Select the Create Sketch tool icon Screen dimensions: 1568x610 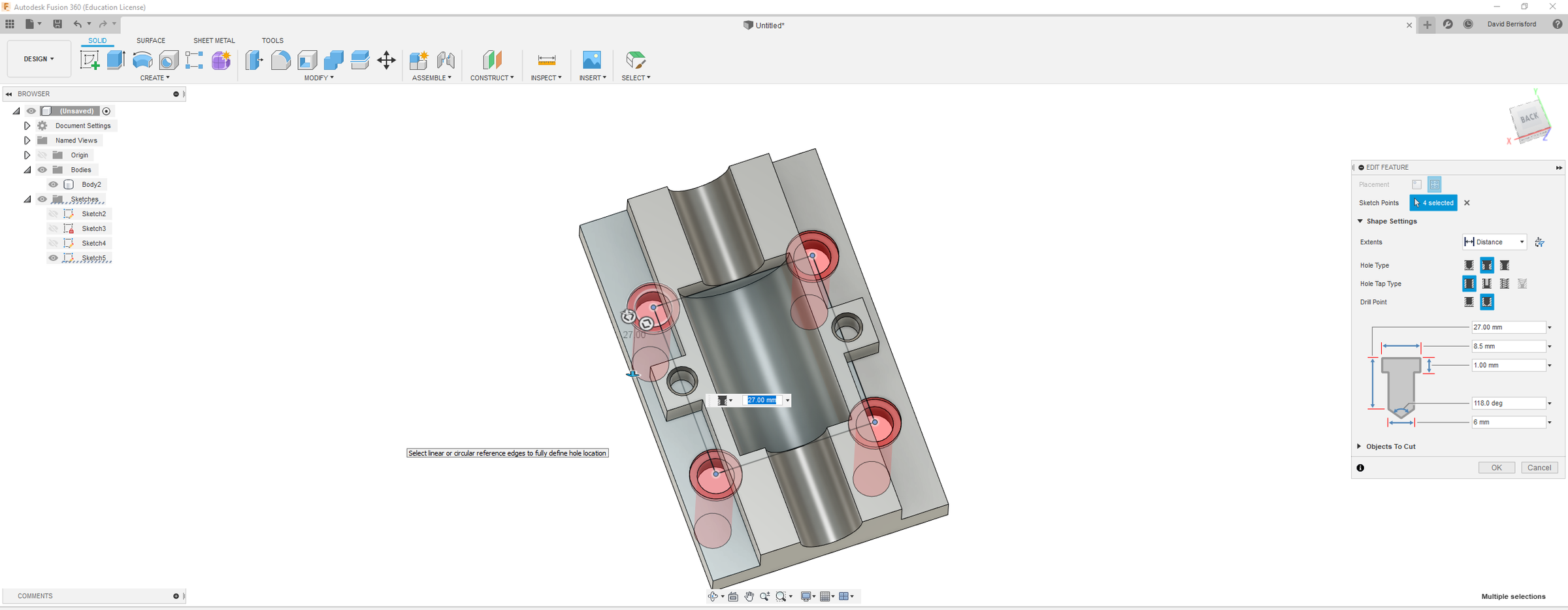tap(90, 60)
